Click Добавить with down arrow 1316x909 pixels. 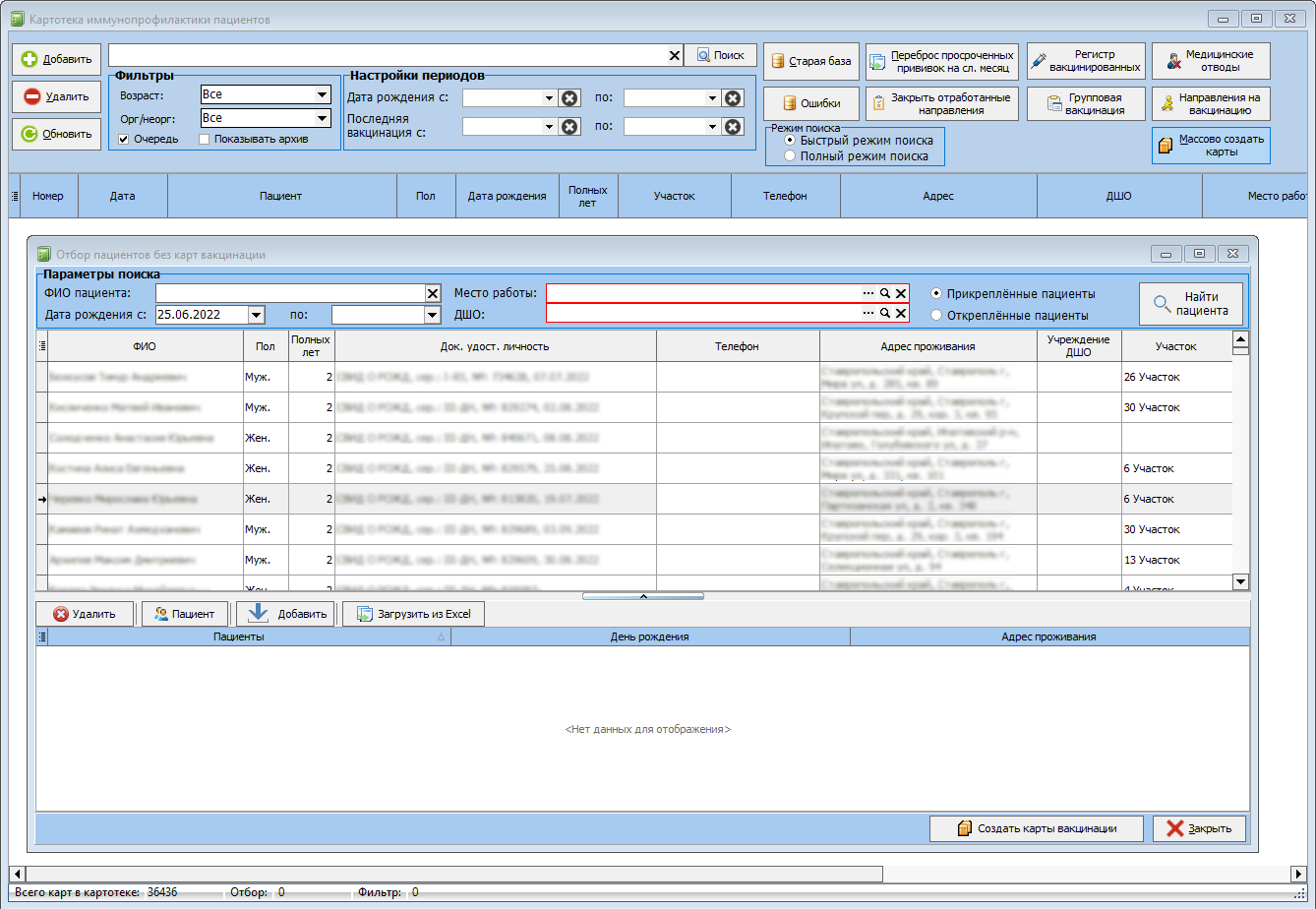tap(286, 614)
